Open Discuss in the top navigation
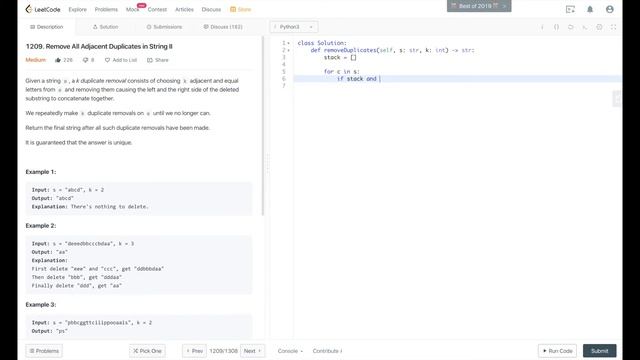The height and width of the screenshot is (360, 640). (211, 9)
